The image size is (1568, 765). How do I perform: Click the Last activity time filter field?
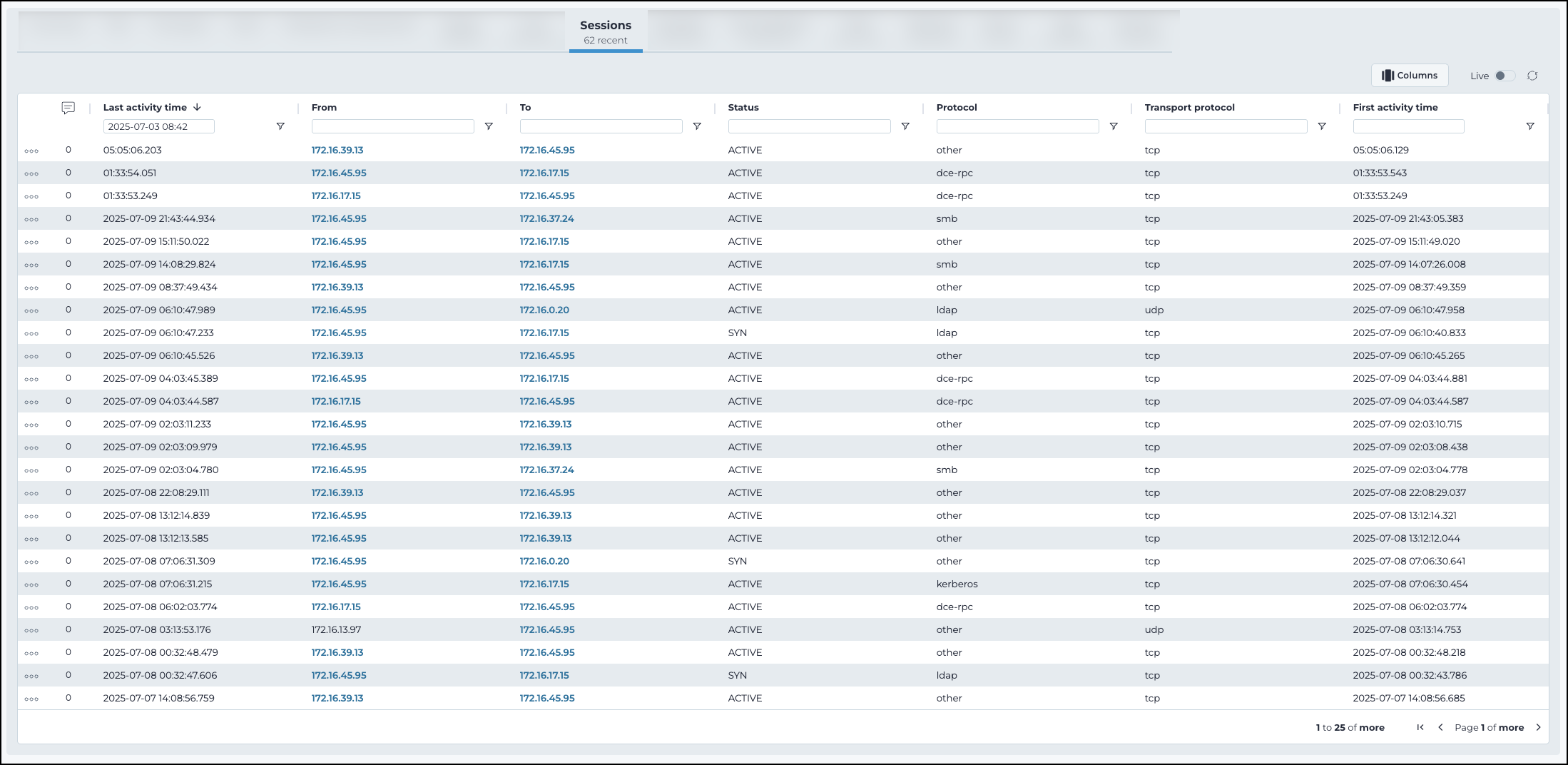point(158,126)
